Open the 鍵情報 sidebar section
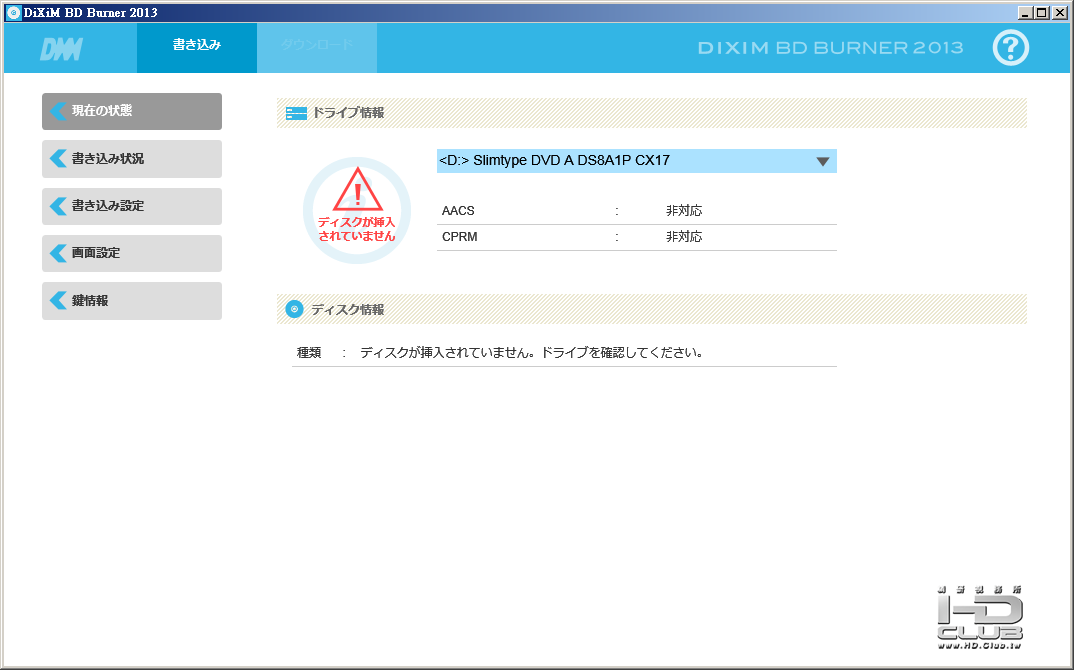1074x670 pixels. click(x=132, y=300)
